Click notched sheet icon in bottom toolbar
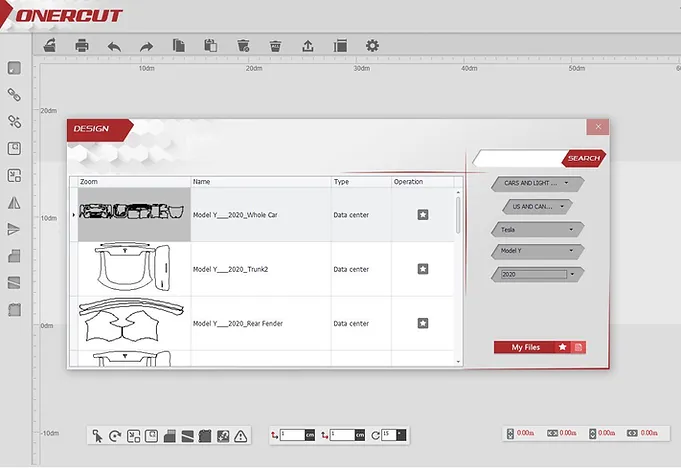The width and height of the screenshot is (681, 468). pos(205,435)
